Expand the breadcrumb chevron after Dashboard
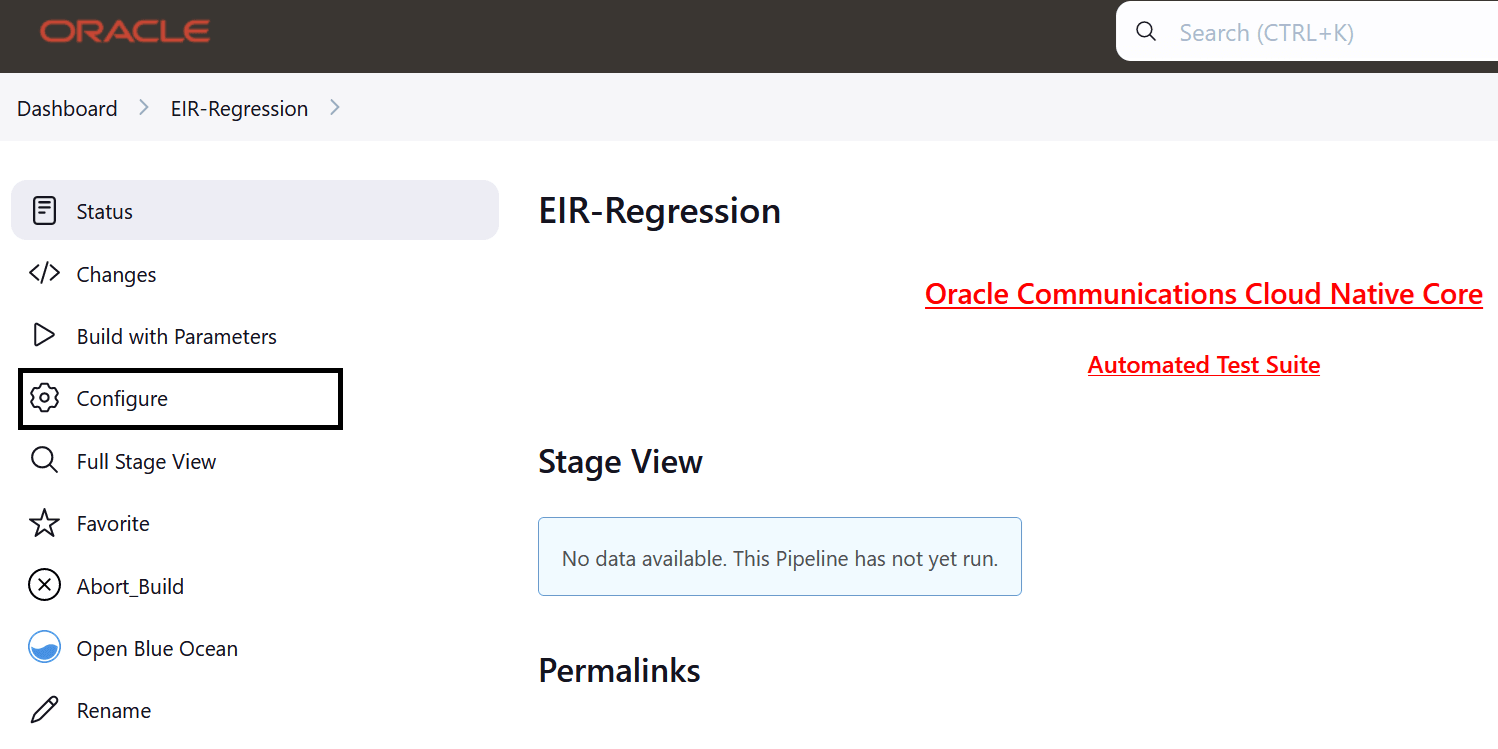Screen dimensions: 1498x749 (x=143, y=107)
